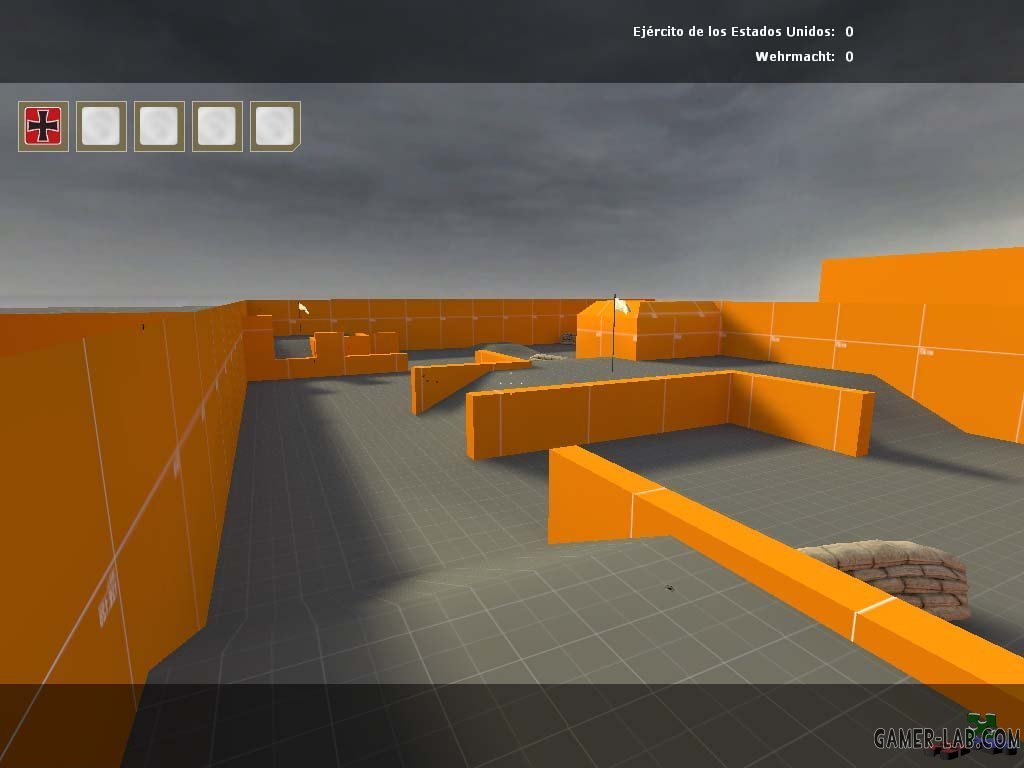Viewport: 1024px width, 768px height.
Task: Click the triangular orange ramp wall
Action: click(445, 384)
